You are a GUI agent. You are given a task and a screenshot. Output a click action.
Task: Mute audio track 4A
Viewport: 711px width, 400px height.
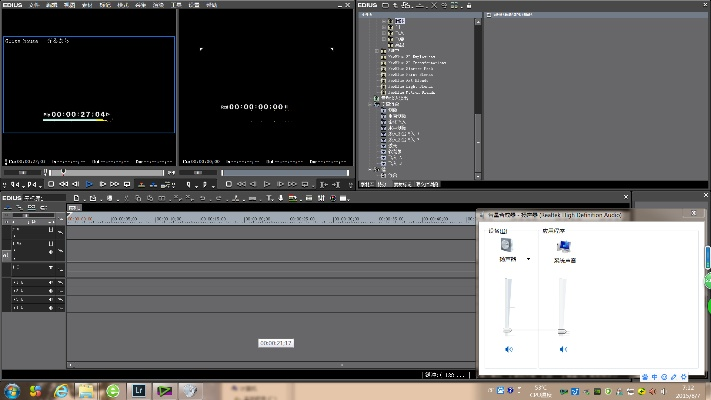point(51,308)
